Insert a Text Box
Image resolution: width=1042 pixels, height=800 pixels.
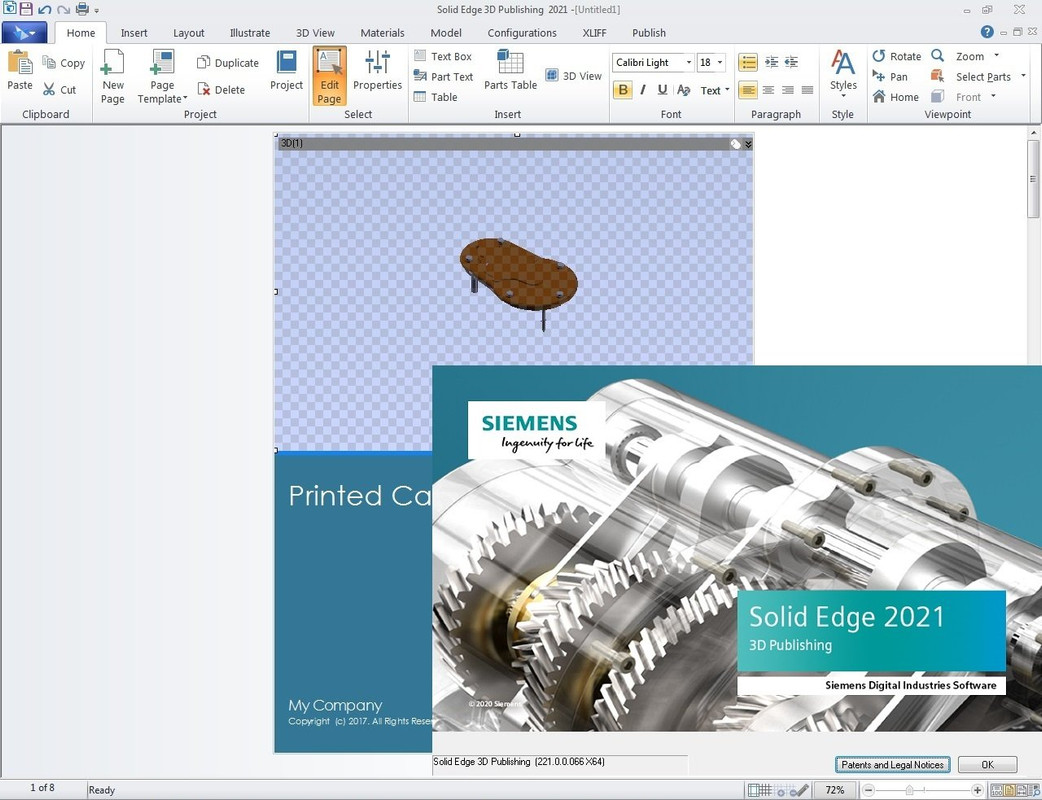[x=443, y=56]
